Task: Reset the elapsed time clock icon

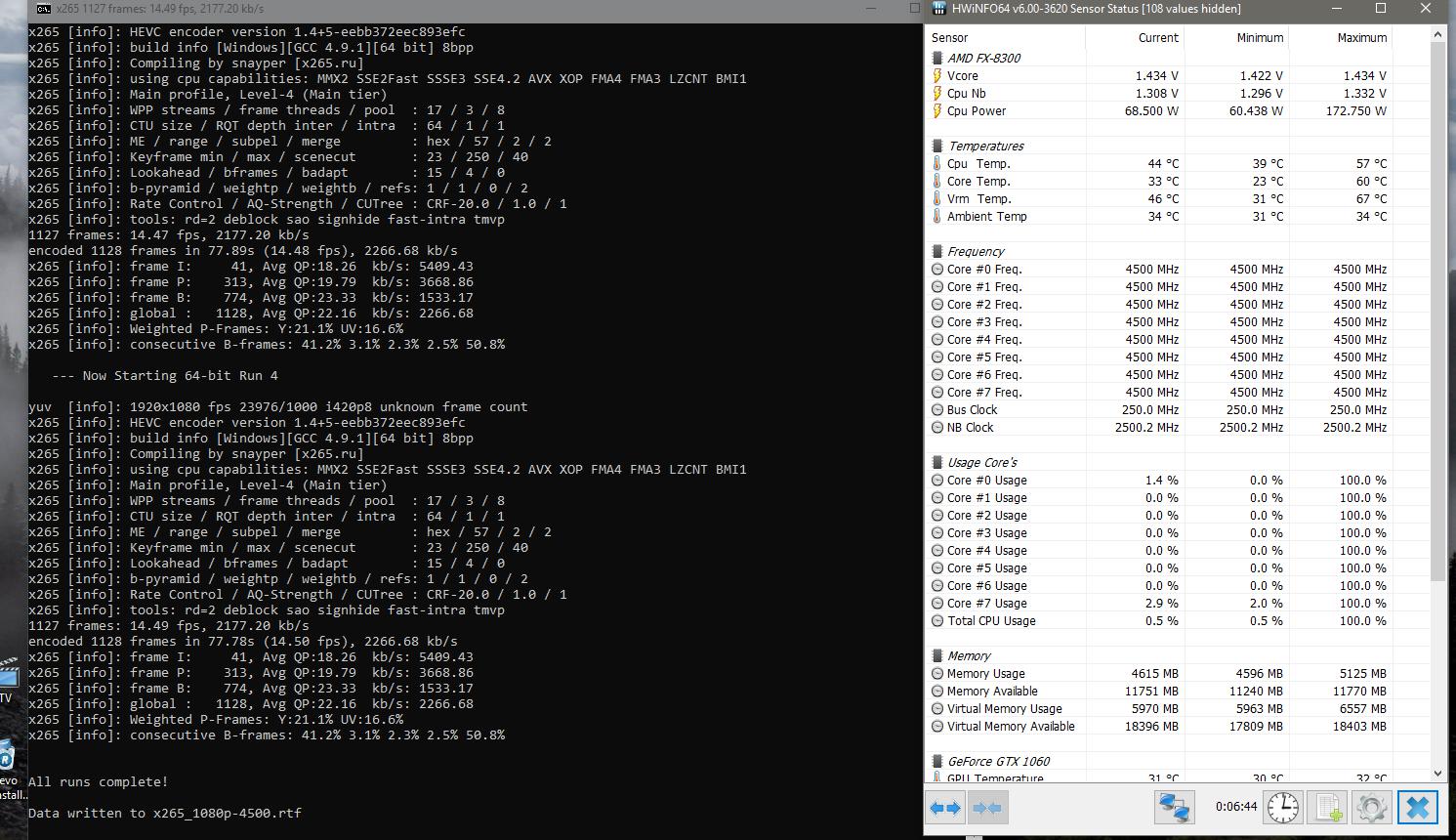Action: click(x=1283, y=808)
